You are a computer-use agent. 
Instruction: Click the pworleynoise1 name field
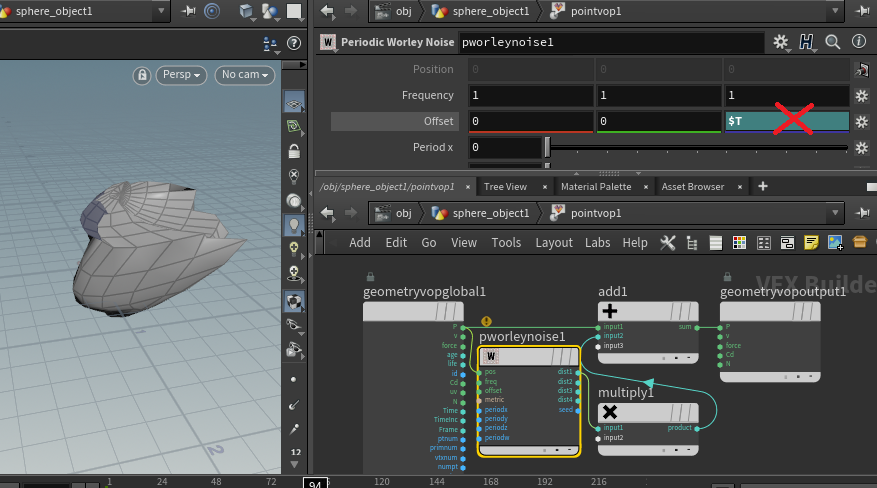(x=612, y=42)
